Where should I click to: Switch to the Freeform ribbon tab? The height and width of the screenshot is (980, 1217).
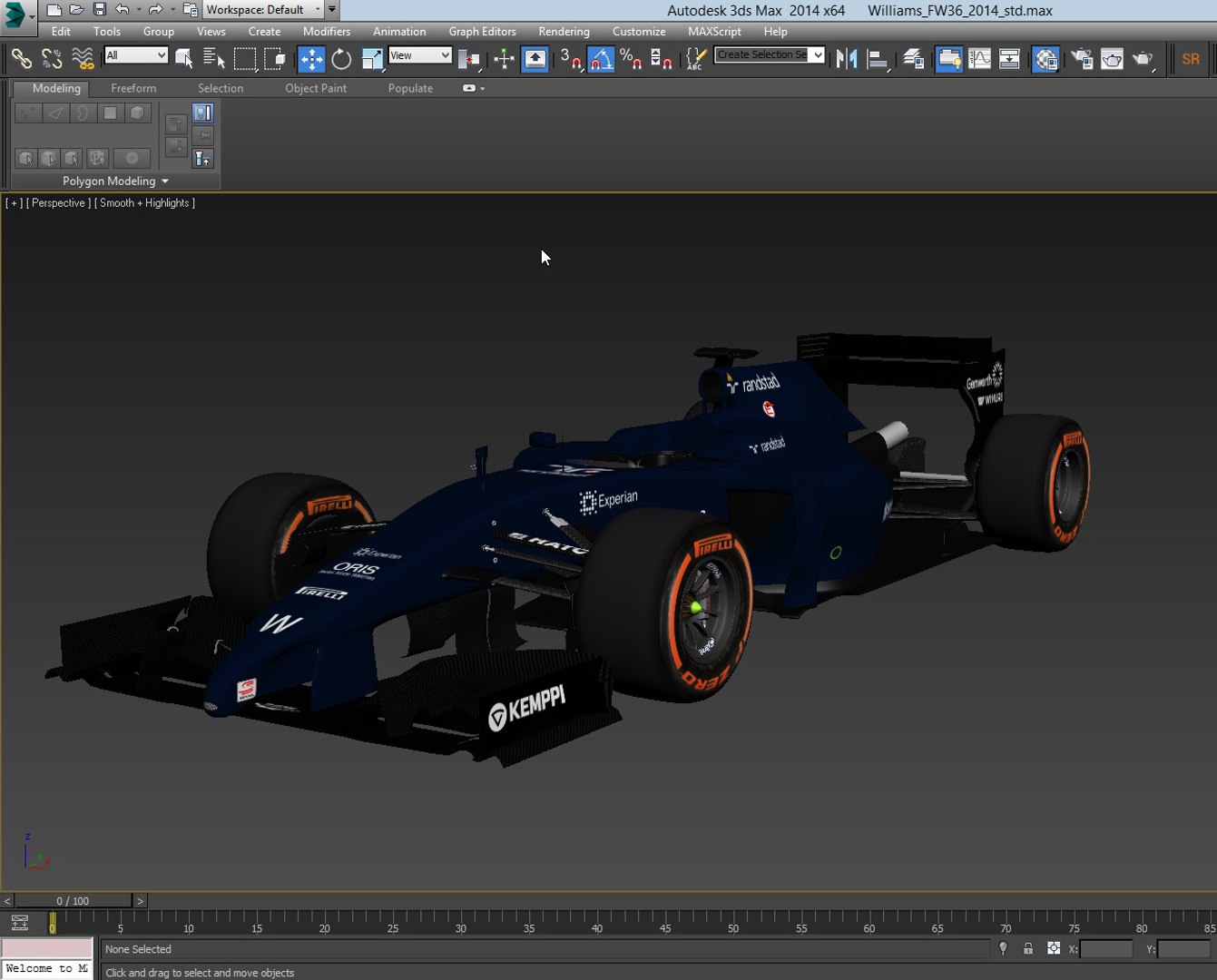click(x=133, y=88)
